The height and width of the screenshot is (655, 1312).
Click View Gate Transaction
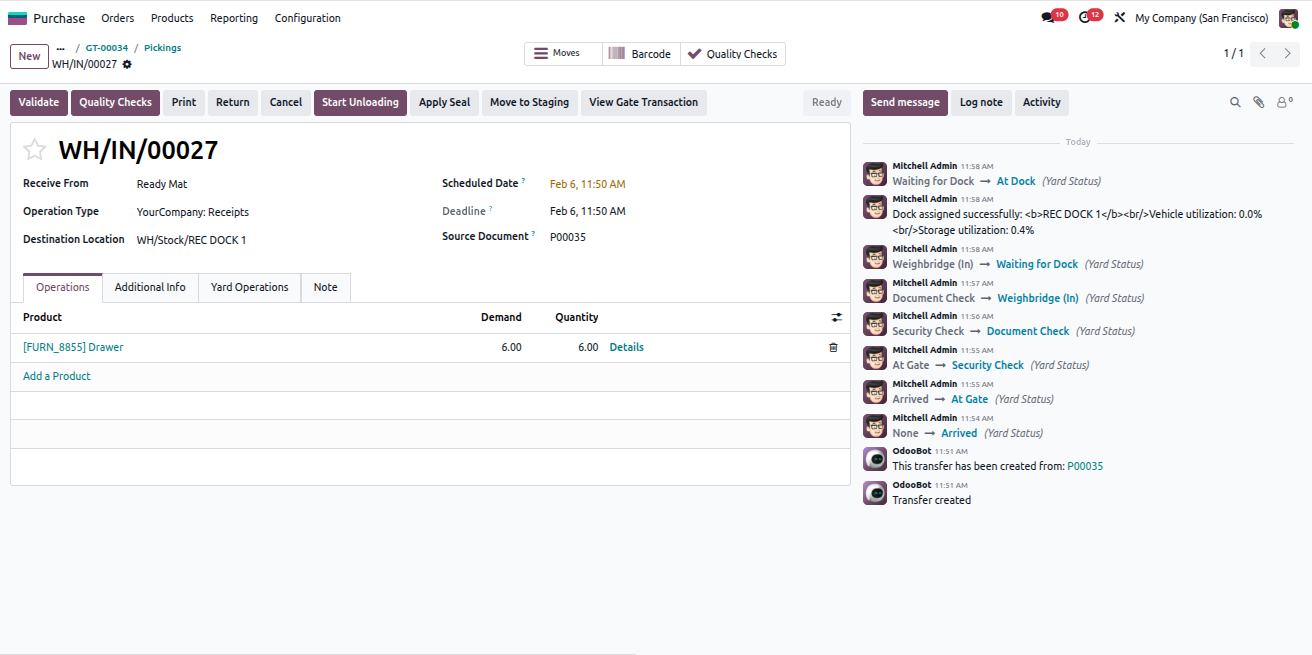click(644, 102)
